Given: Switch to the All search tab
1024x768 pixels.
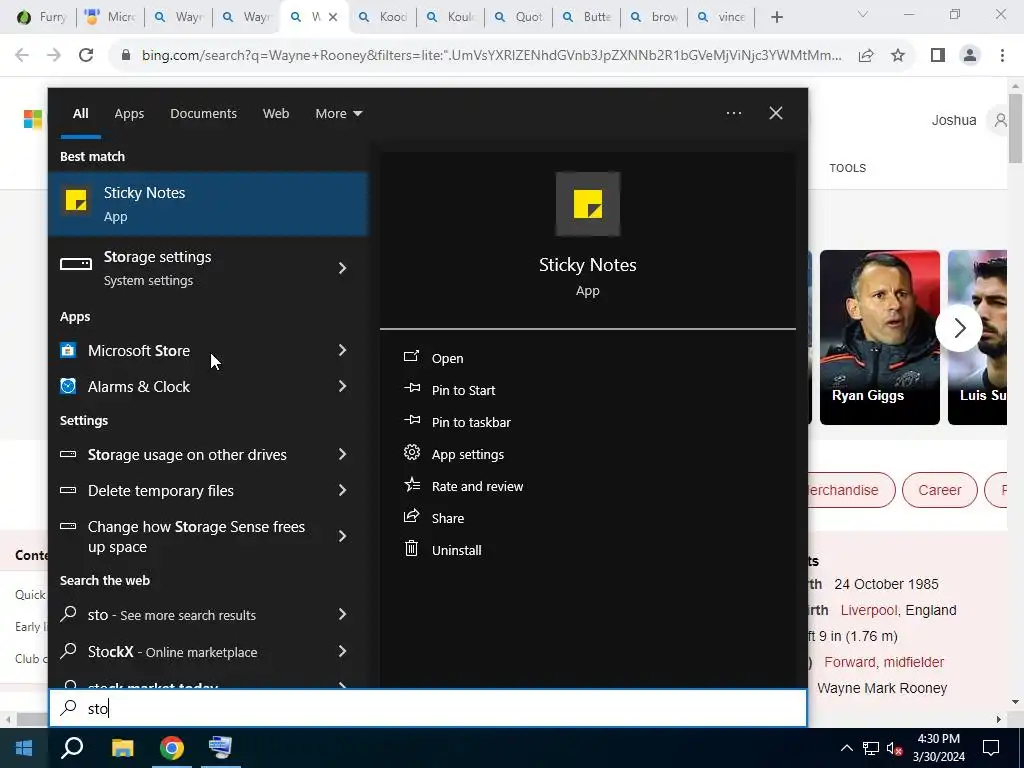Looking at the screenshot, I should click(80, 114).
